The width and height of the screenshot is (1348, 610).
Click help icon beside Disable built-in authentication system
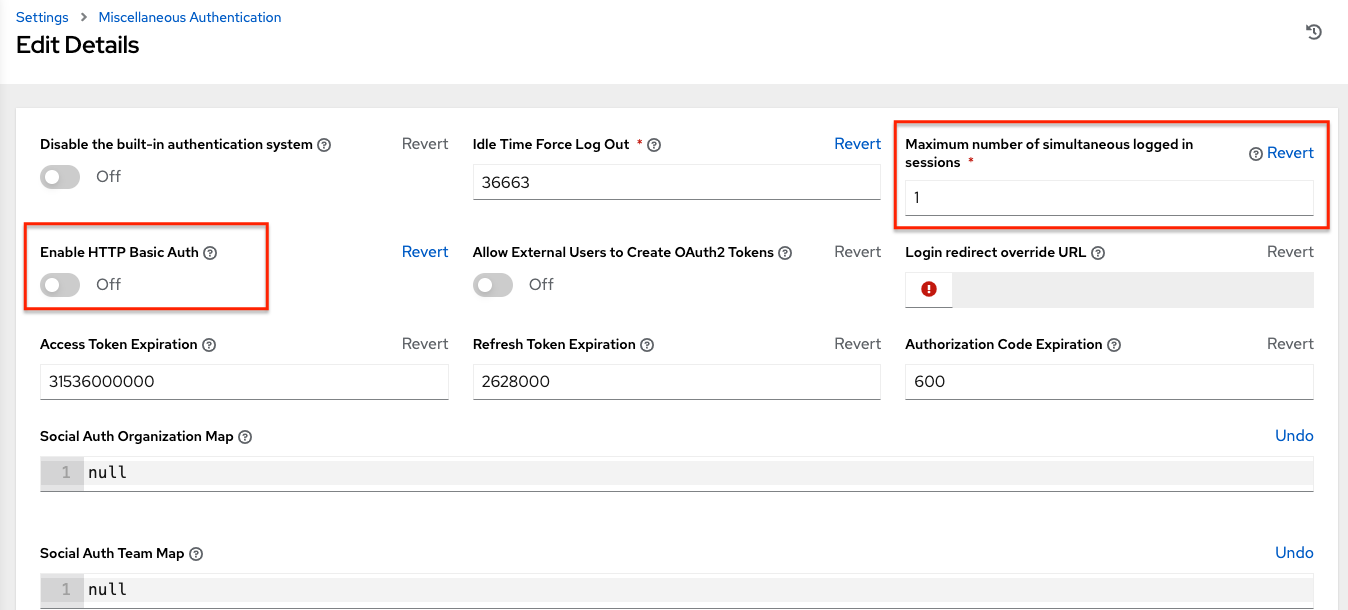click(x=324, y=145)
